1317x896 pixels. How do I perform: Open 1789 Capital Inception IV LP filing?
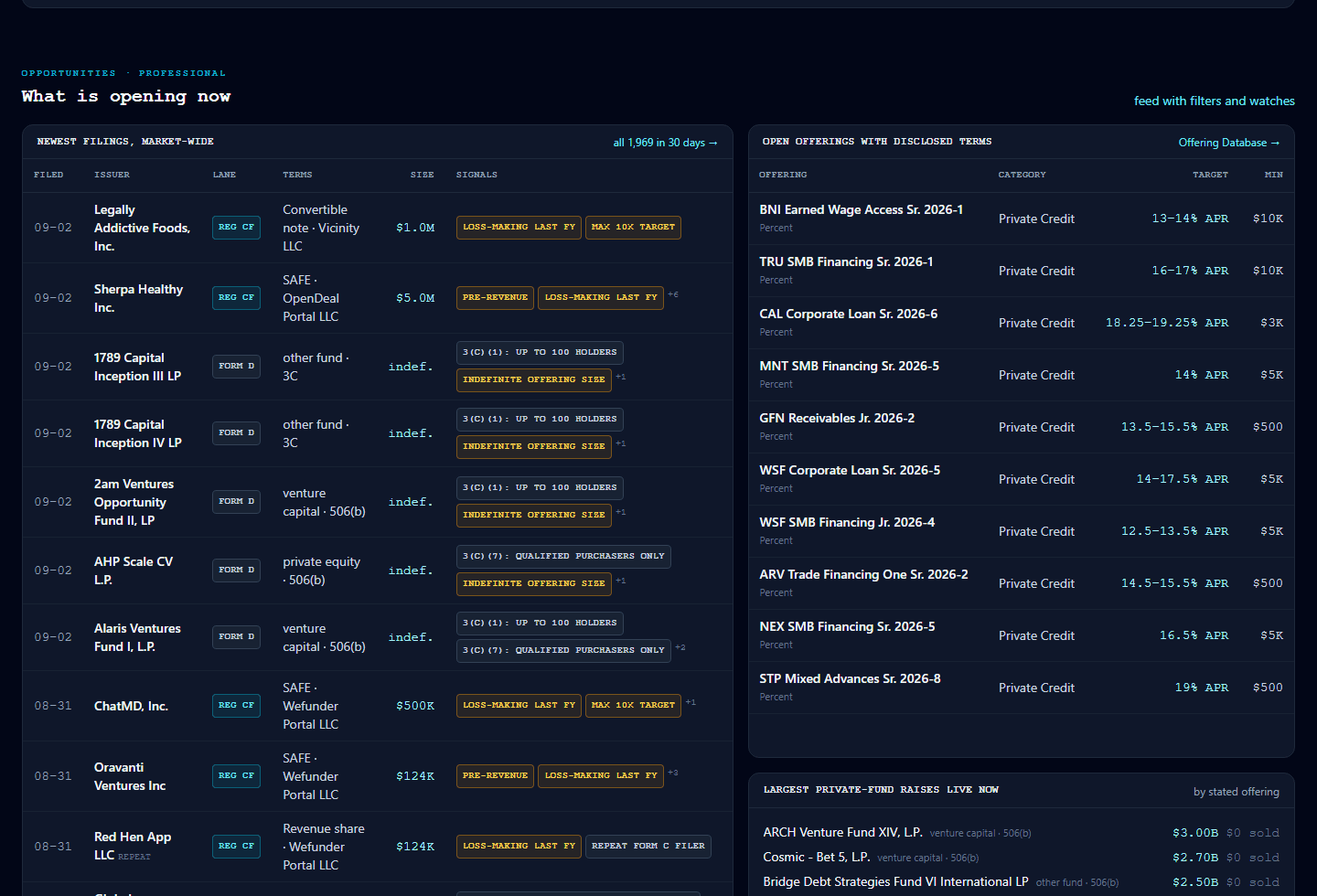[137, 433]
